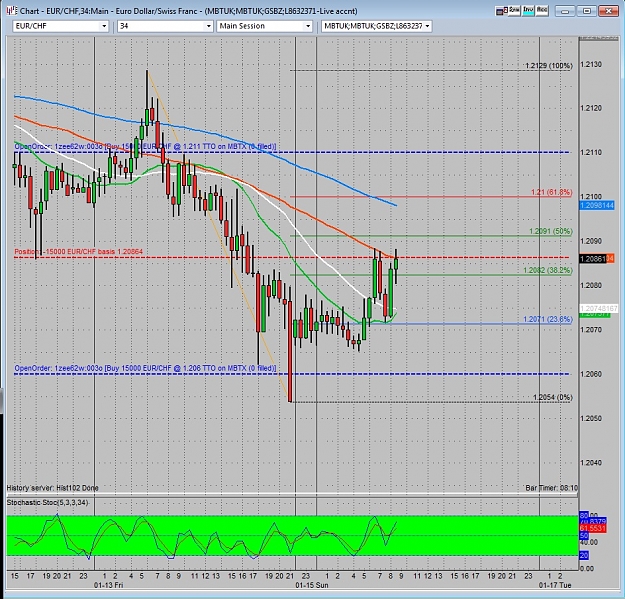Click the 1.2110 price axis label
This screenshot has height=599, width=625.
pyautogui.click(x=591, y=153)
